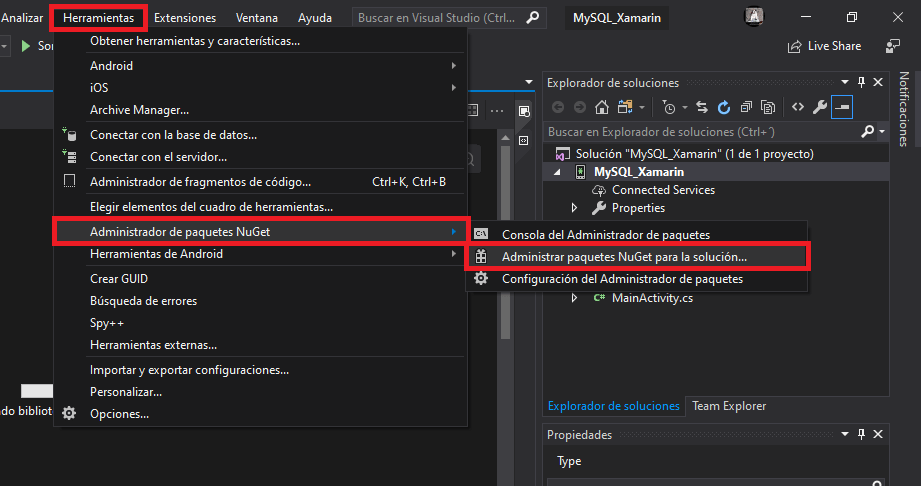Expand the Properties tree node
This screenshot has height=486, width=921.
574,207
